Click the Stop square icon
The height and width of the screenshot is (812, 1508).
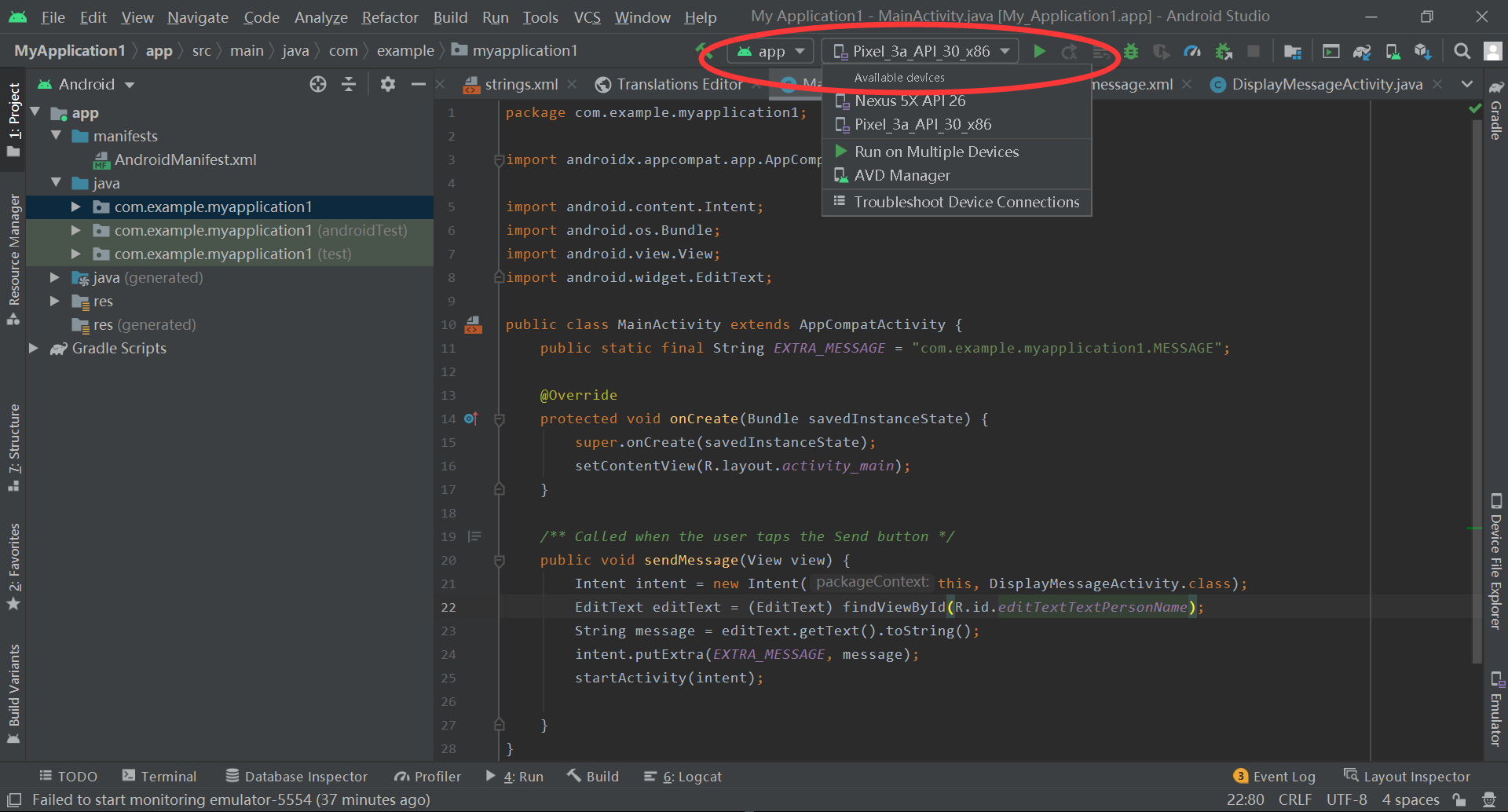click(x=1254, y=51)
